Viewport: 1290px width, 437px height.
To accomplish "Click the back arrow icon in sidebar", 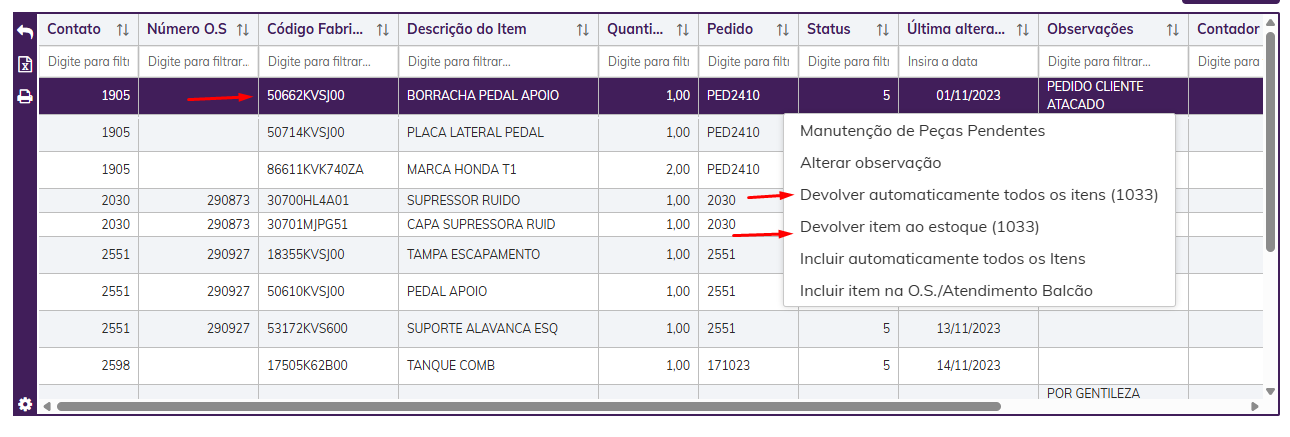I will pos(25,33).
